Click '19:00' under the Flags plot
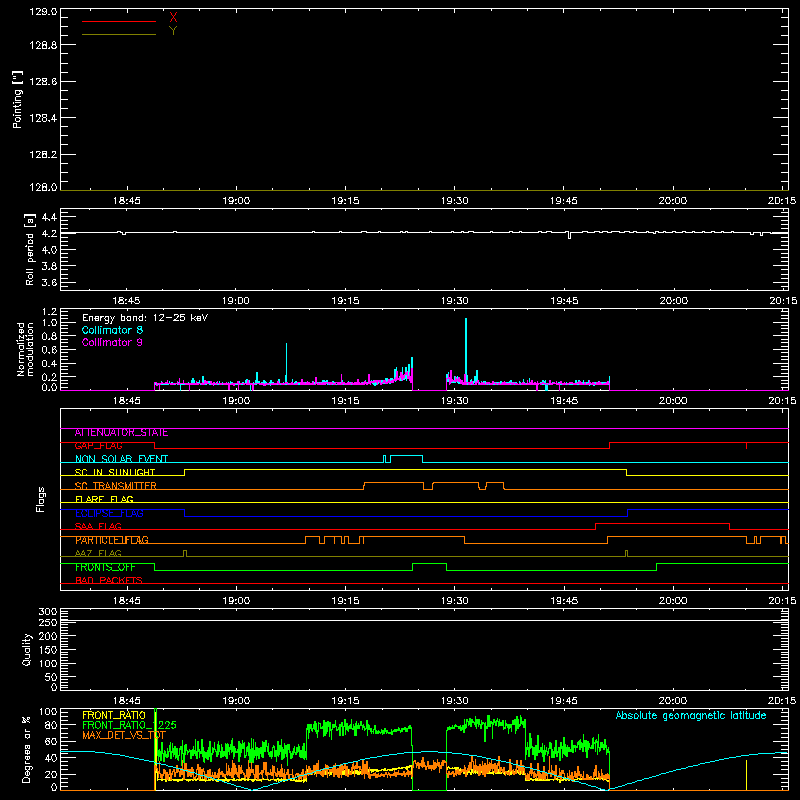The image size is (800, 800). point(236,601)
